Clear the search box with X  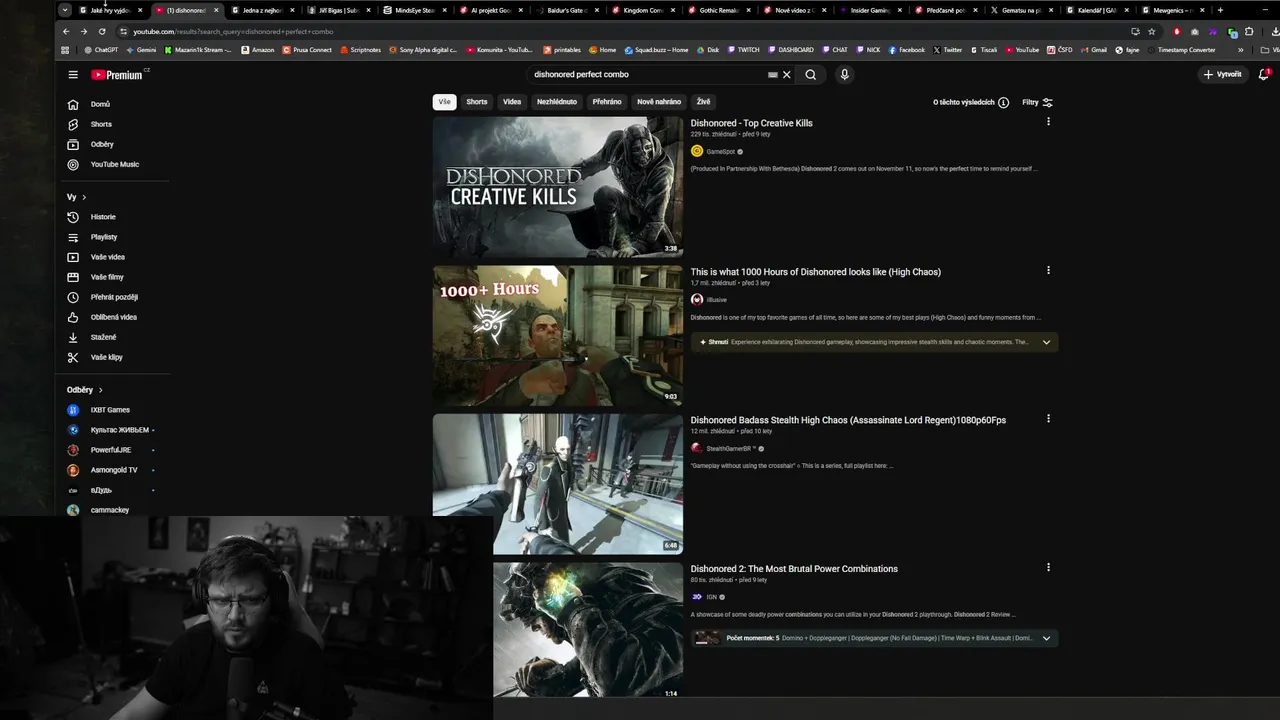pyautogui.click(x=786, y=74)
